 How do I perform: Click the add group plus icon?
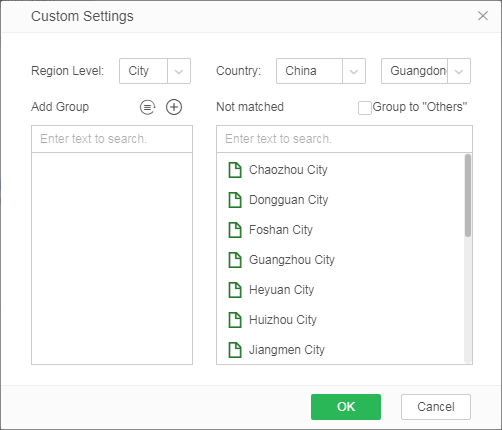coord(174,107)
